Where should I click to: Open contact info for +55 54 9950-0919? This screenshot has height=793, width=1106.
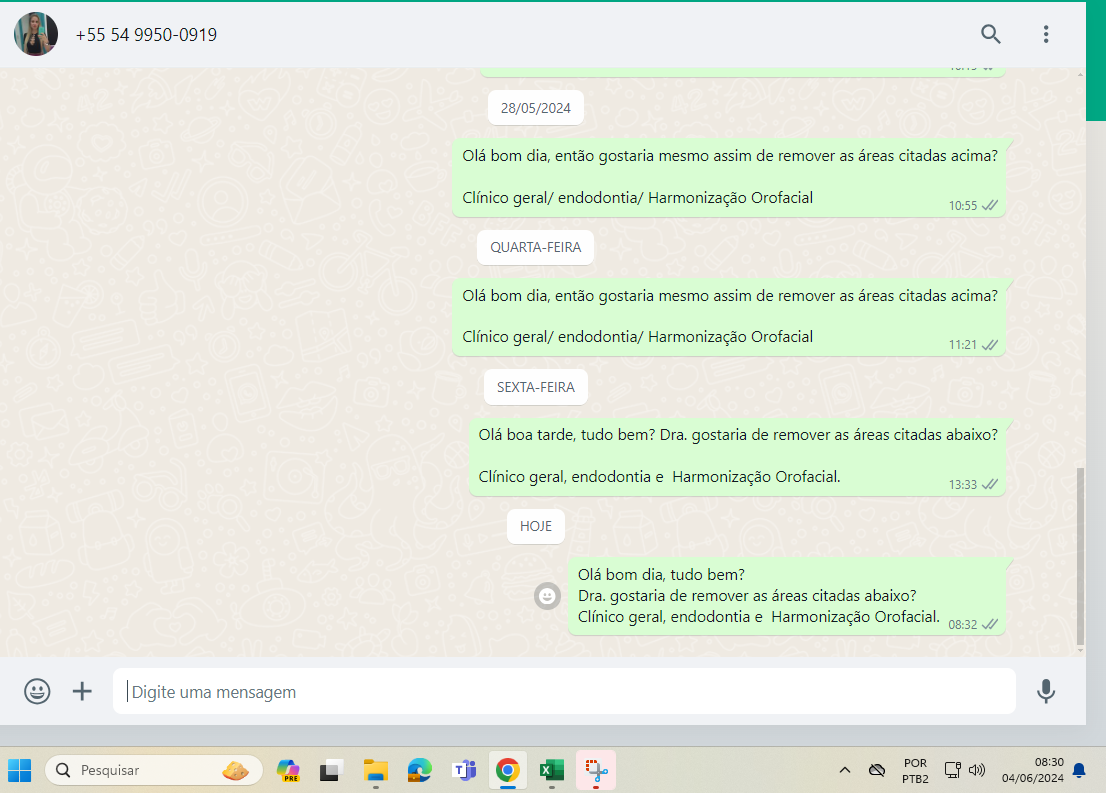(x=146, y=35)
